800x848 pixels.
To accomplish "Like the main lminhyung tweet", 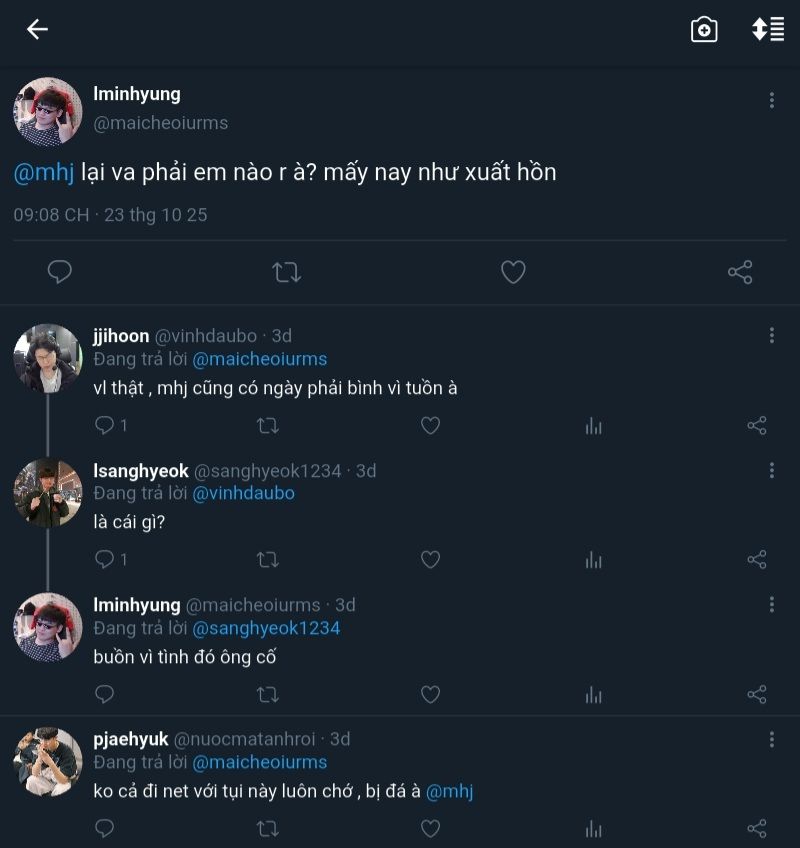I will click(513, 272).
